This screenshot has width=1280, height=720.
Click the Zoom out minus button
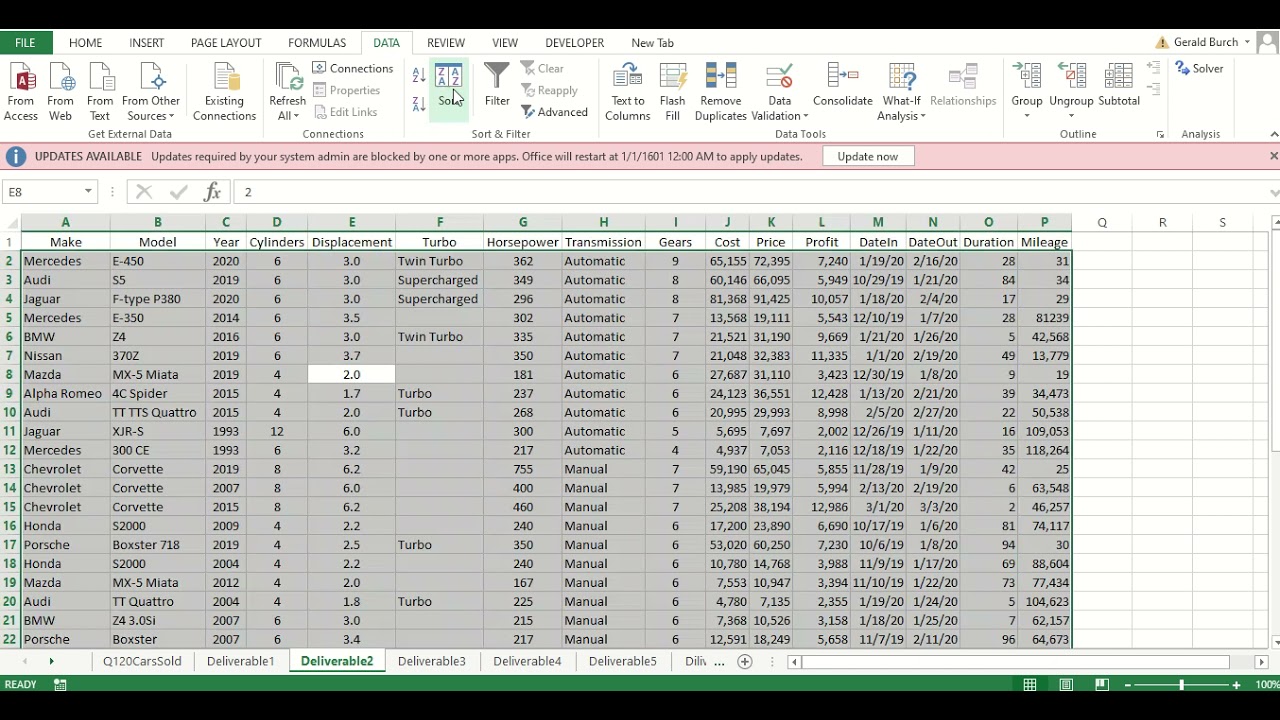1128,685
